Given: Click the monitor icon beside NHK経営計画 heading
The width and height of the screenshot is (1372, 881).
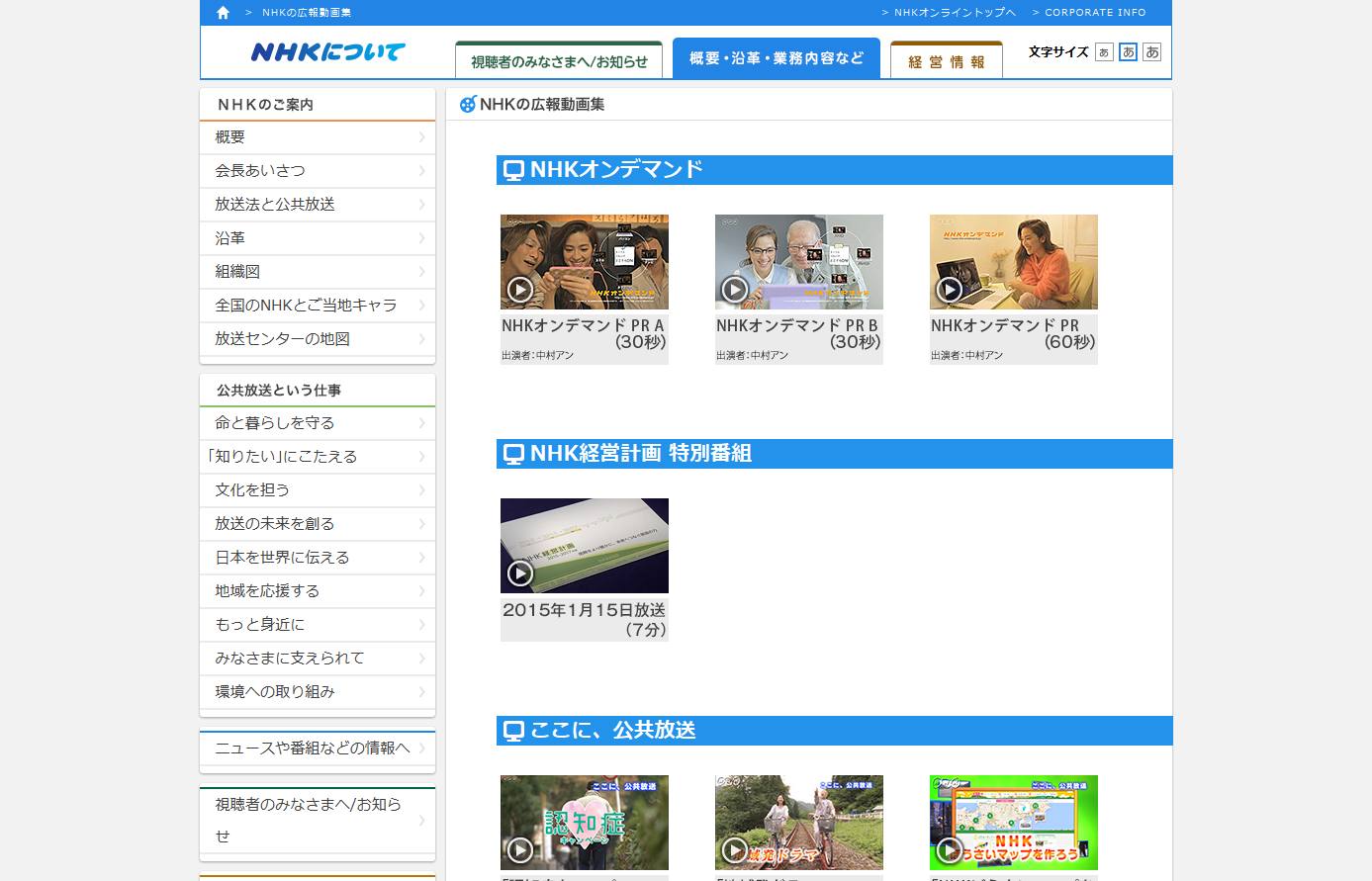Looking at the screenshot, I should point(513,454).
